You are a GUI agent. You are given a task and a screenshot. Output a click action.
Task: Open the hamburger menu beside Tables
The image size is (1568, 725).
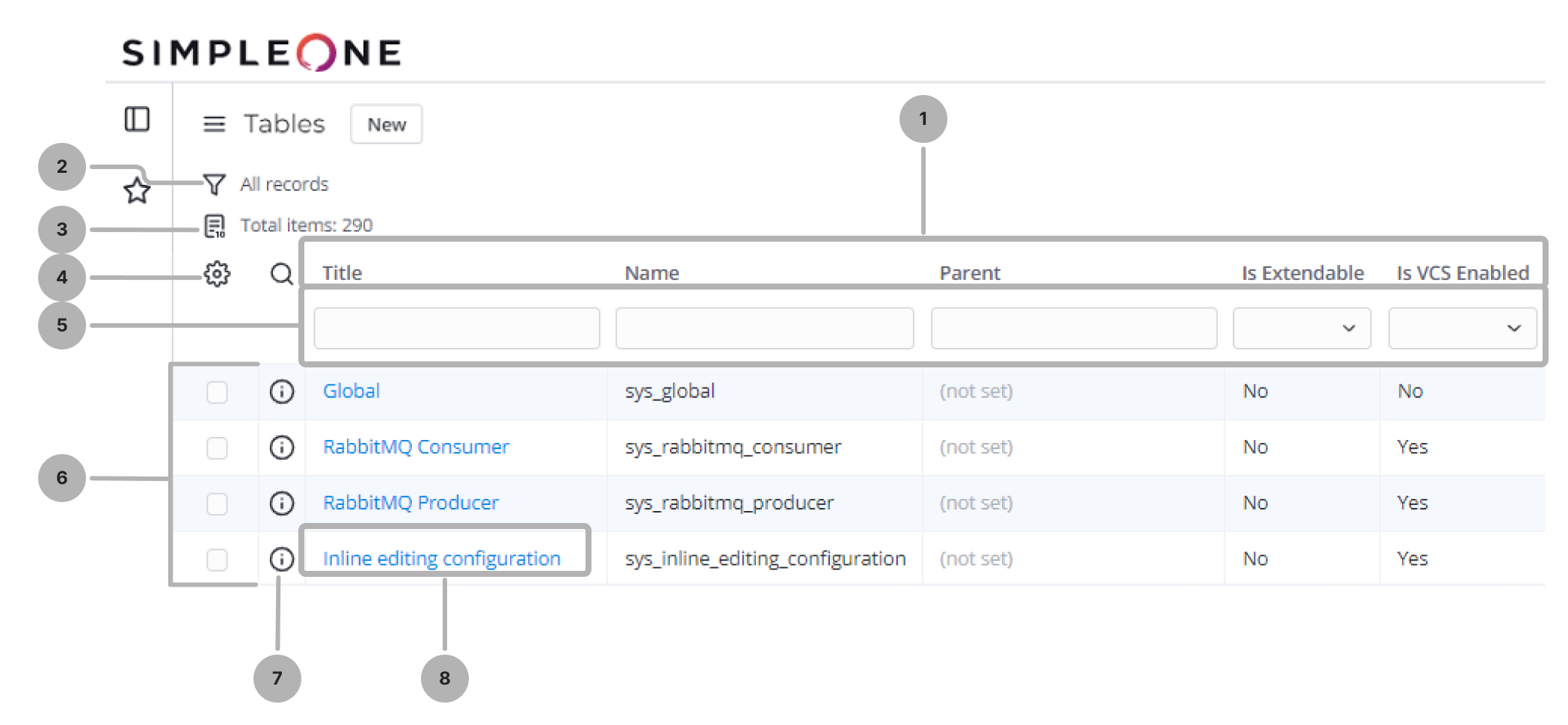[214, 124]
